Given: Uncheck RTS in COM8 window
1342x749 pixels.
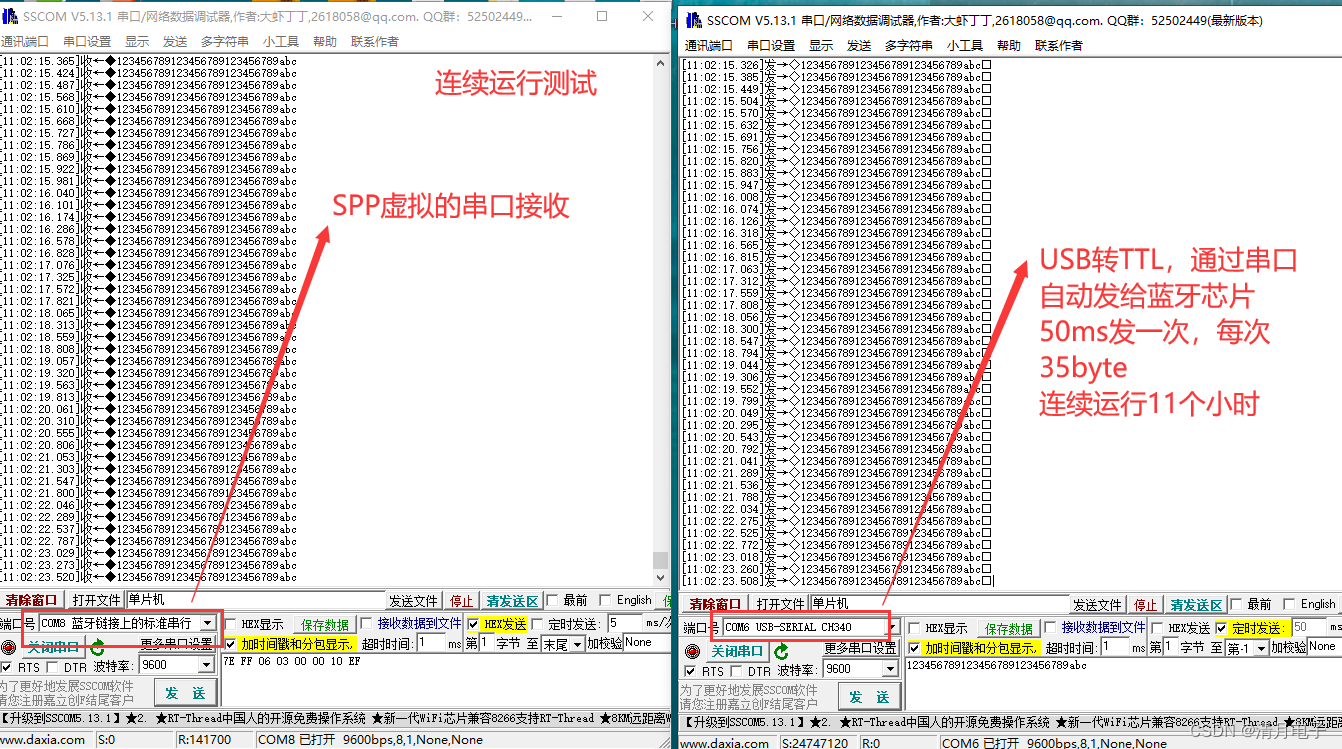Looking at the screenshot, I should coord(7,667).
